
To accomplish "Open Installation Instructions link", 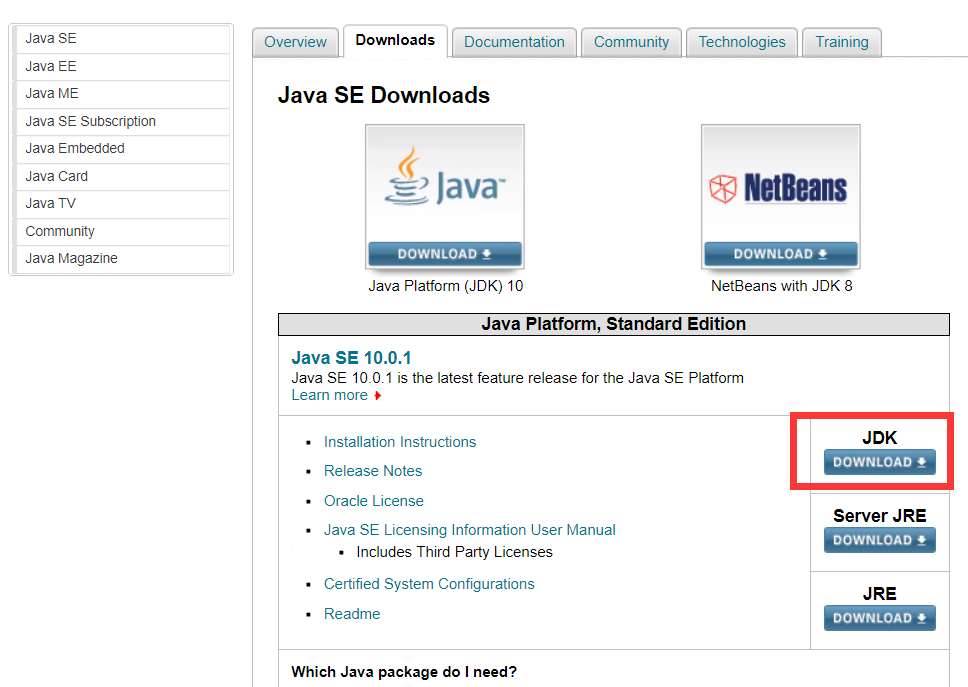I will pyautogui.click(x=400, y=442).
